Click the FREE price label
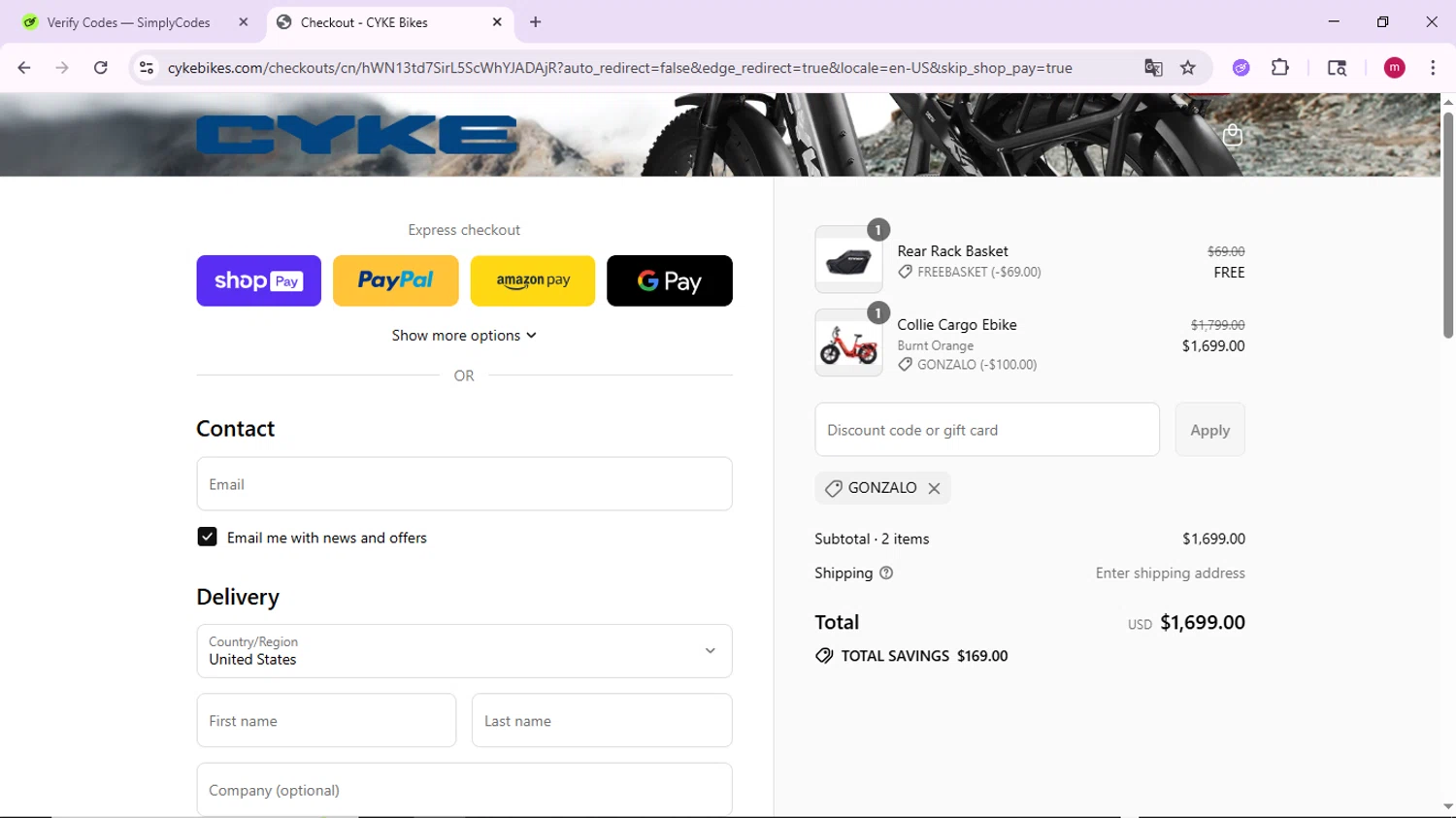This screenshot has height=818, width=1456. 1229,273
